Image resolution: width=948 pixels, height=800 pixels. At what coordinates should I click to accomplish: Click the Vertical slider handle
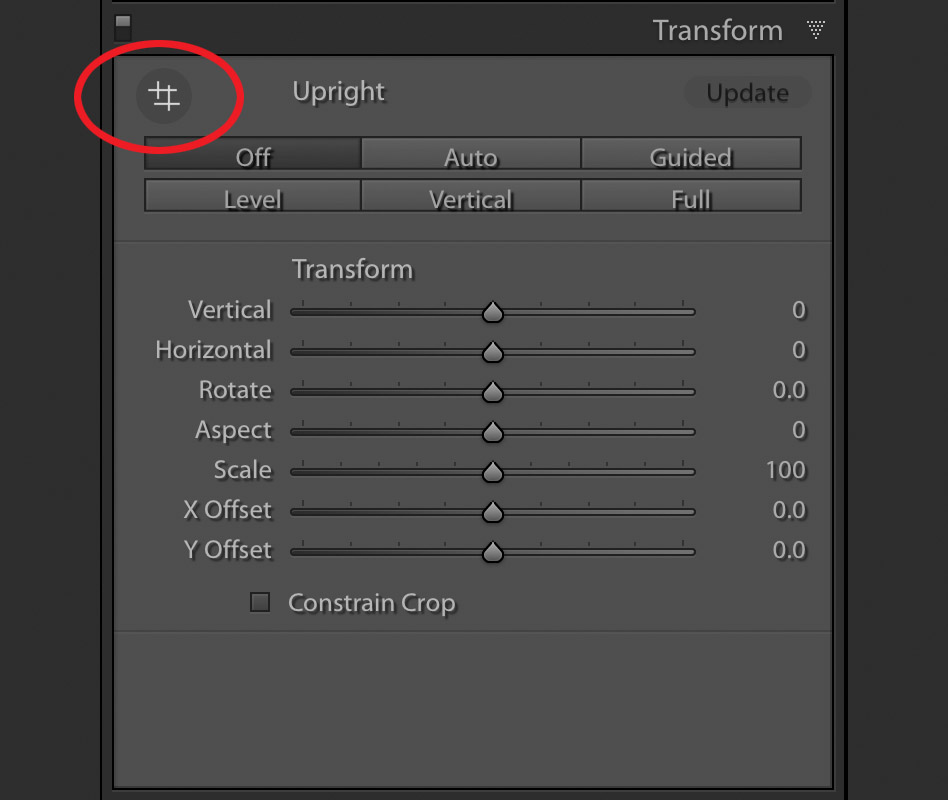pos(492,313)
